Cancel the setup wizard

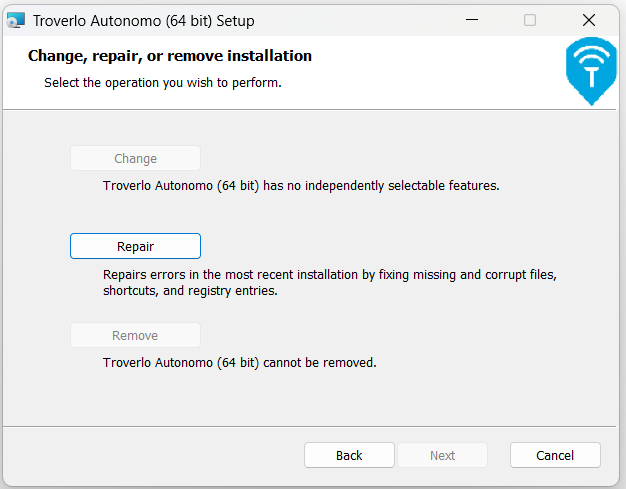coord(555,455)
